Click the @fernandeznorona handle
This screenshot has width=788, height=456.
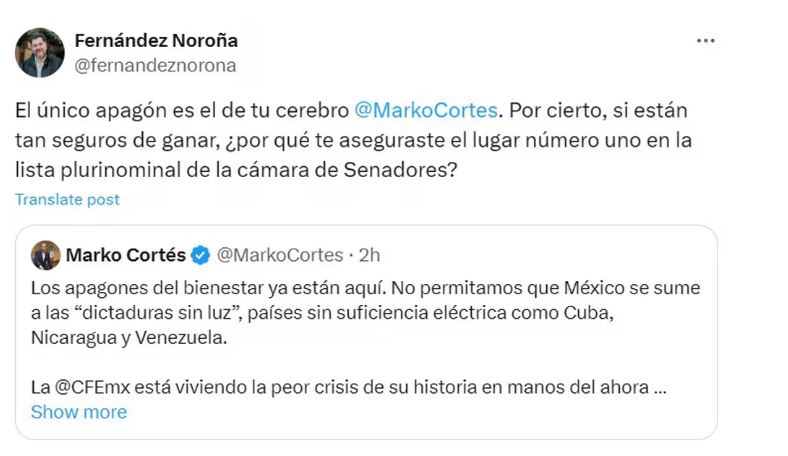pos(155,65)
